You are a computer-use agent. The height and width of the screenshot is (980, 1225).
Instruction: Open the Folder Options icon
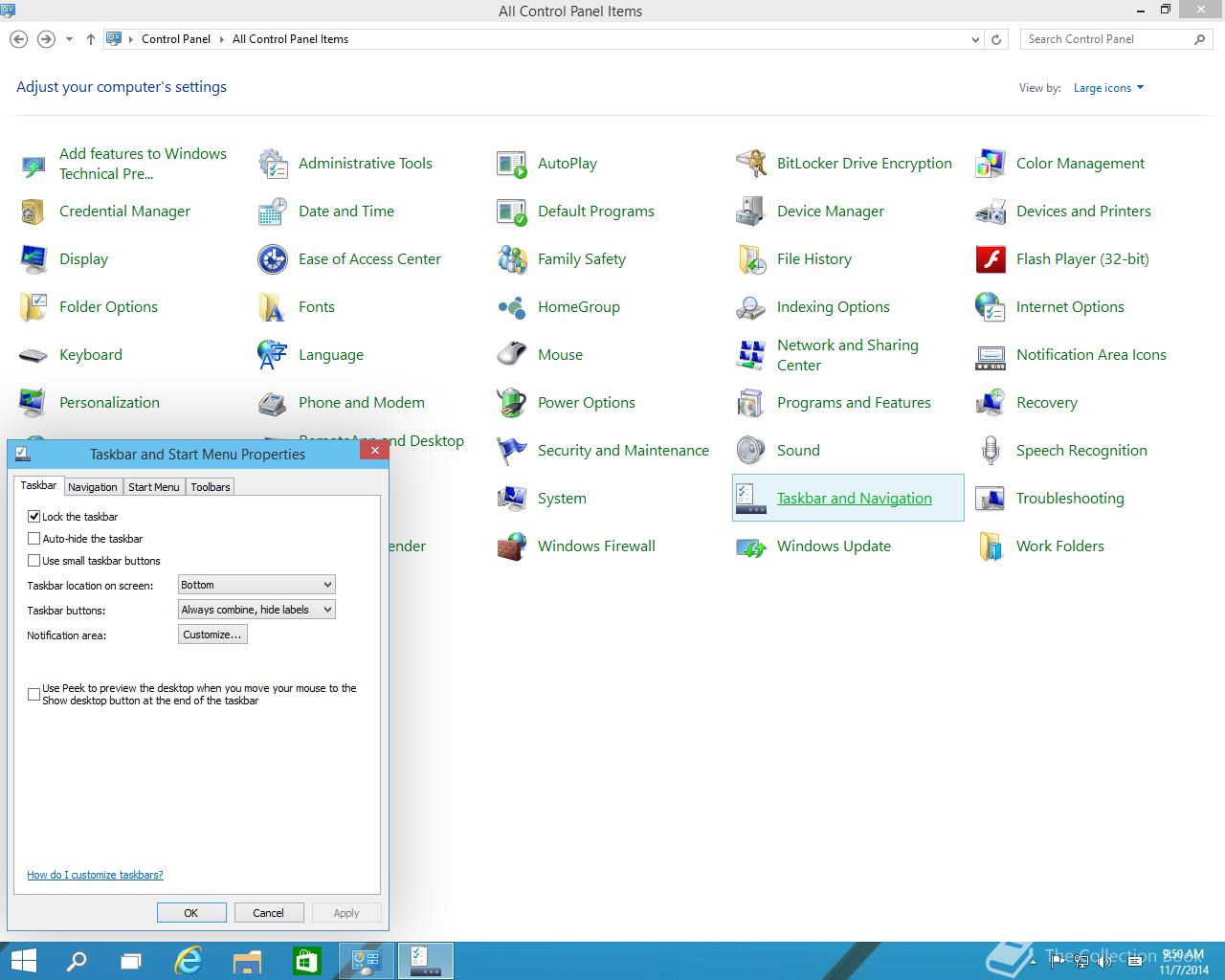[33, 307]
